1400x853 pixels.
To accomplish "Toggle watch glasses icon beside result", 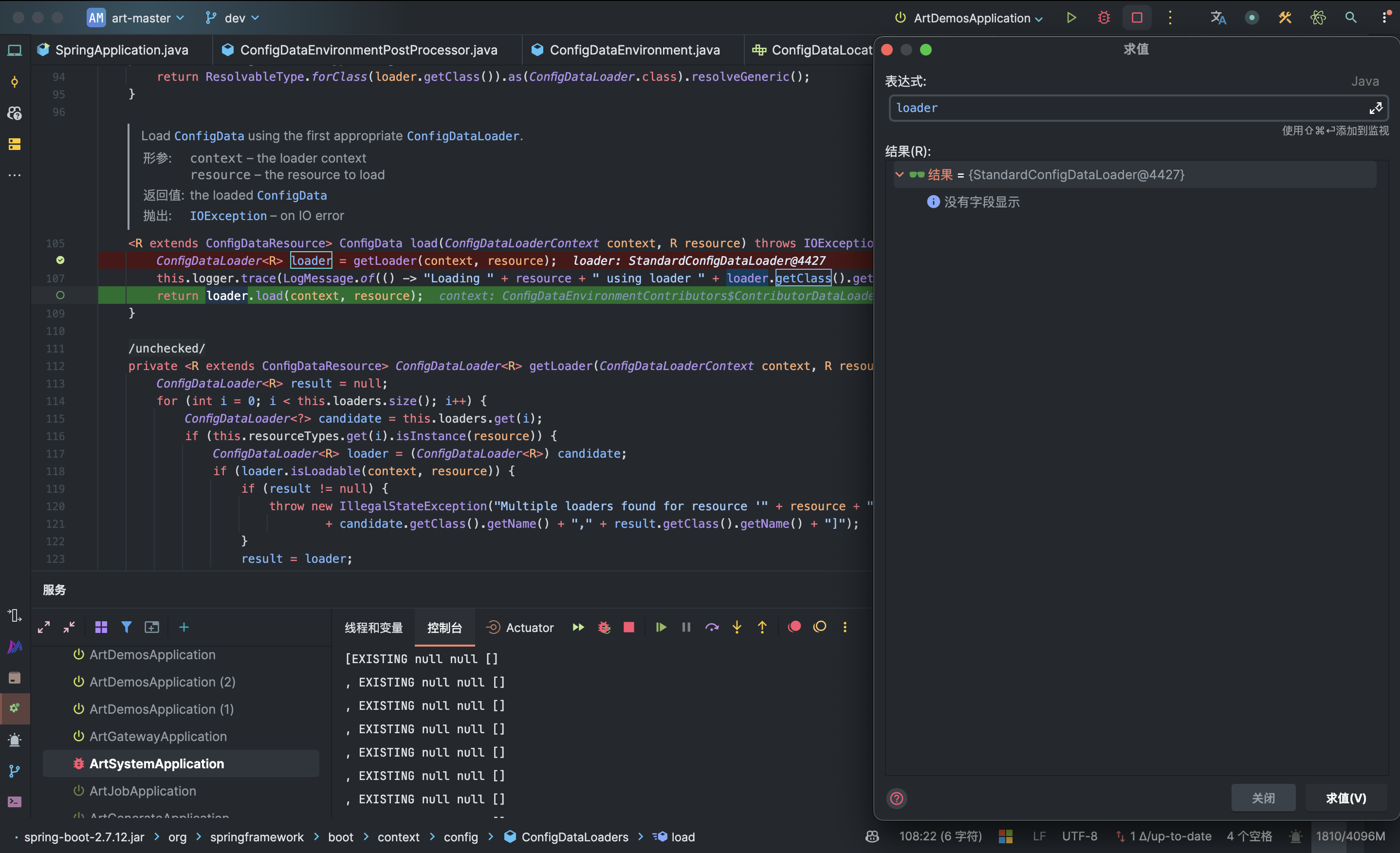I will coord(917,175).
